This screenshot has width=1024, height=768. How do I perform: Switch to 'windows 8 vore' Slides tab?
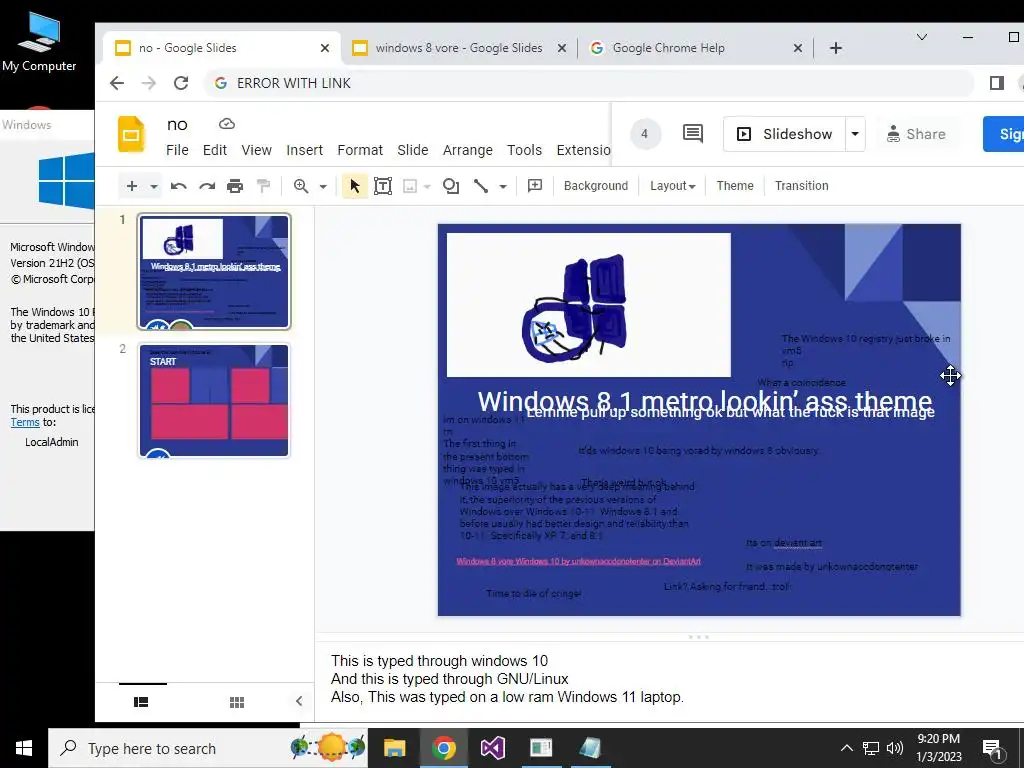point(458,48)
